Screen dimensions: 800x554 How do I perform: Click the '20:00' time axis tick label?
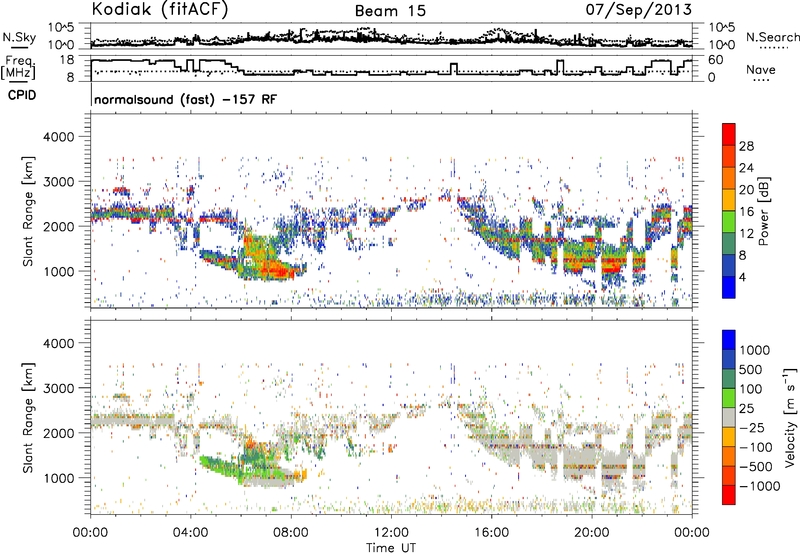[592, 533]
